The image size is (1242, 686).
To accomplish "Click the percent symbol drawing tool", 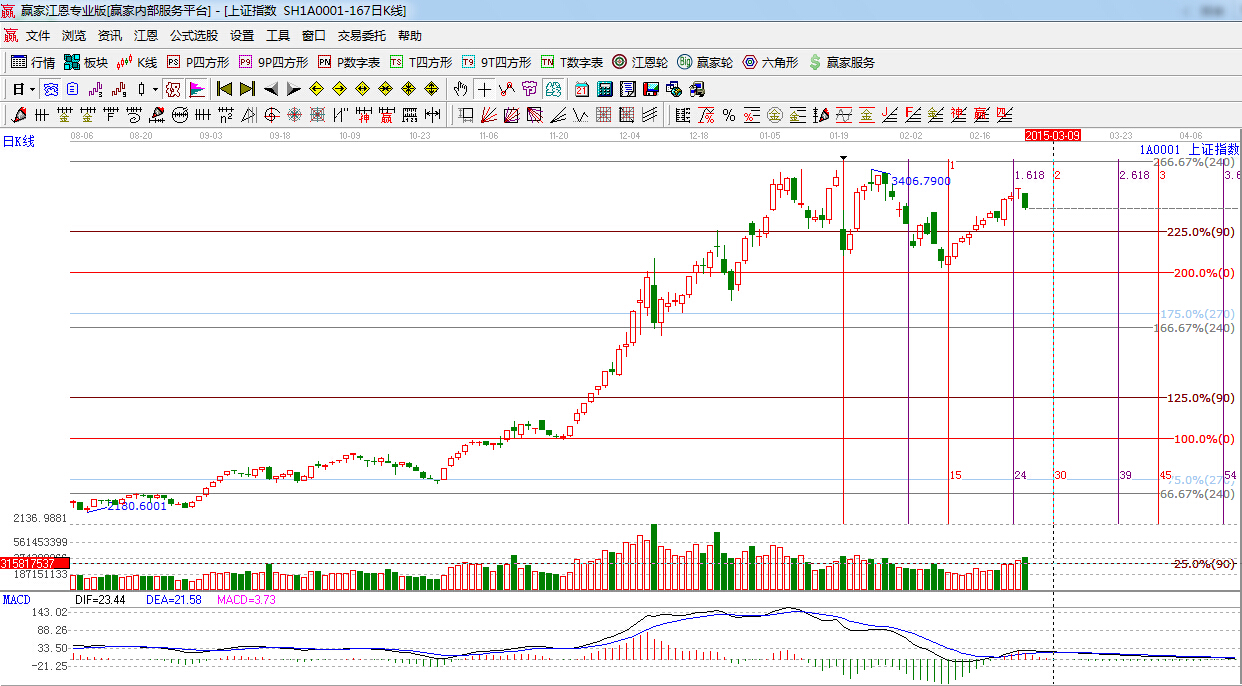I will [x=729, y=115].
